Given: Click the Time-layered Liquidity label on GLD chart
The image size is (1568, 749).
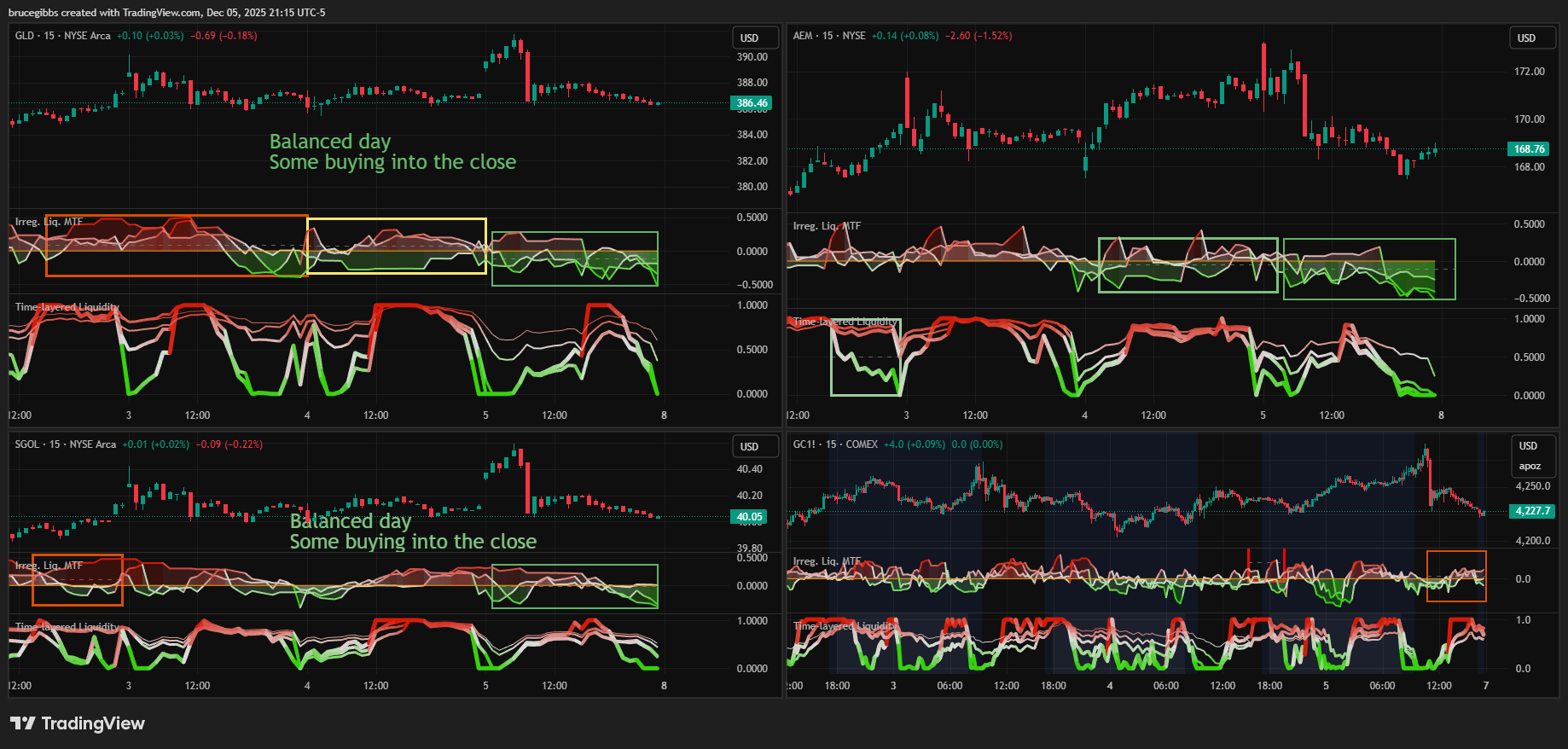Looking at the screenshot, I should tap(67, 307).
